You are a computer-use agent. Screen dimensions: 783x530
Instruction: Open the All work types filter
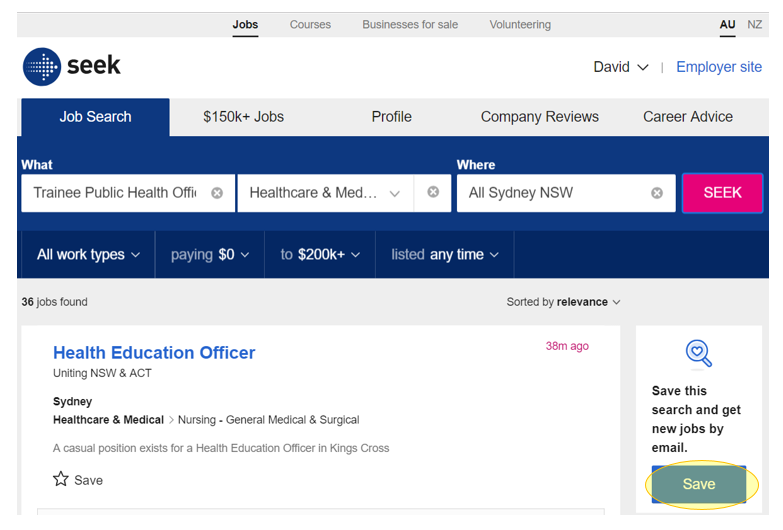pyautogui.click(x=88, y=254)
